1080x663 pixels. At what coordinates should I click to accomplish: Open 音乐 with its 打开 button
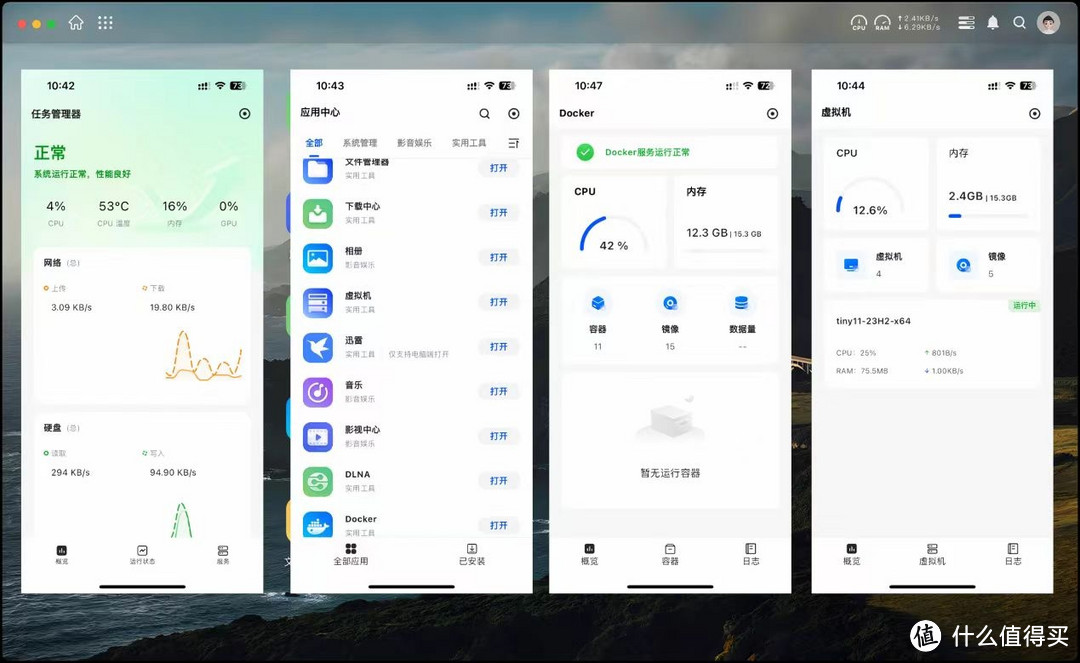(499, 392)
